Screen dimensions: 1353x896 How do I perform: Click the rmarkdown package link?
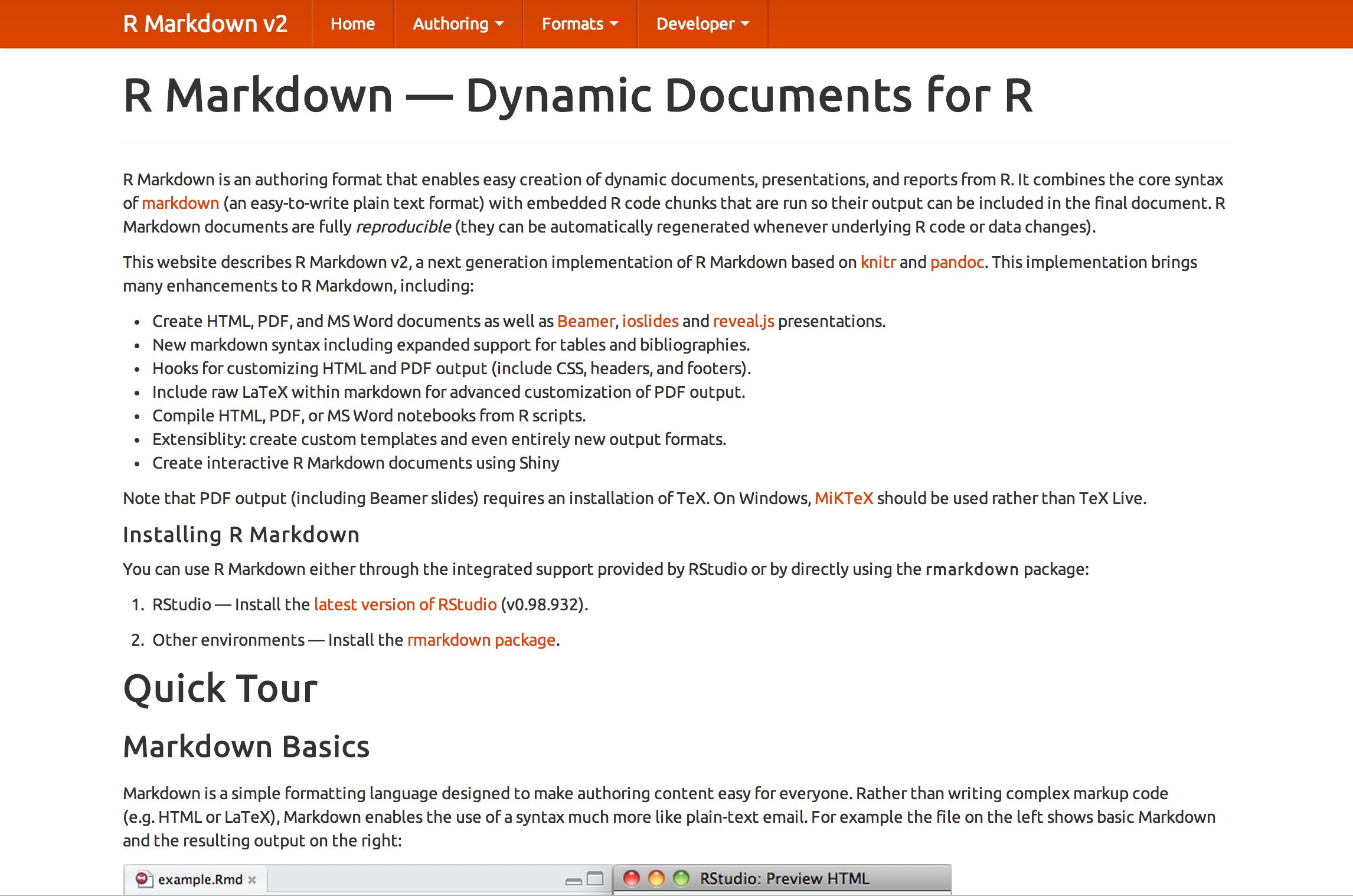click(x=481, y=640)
